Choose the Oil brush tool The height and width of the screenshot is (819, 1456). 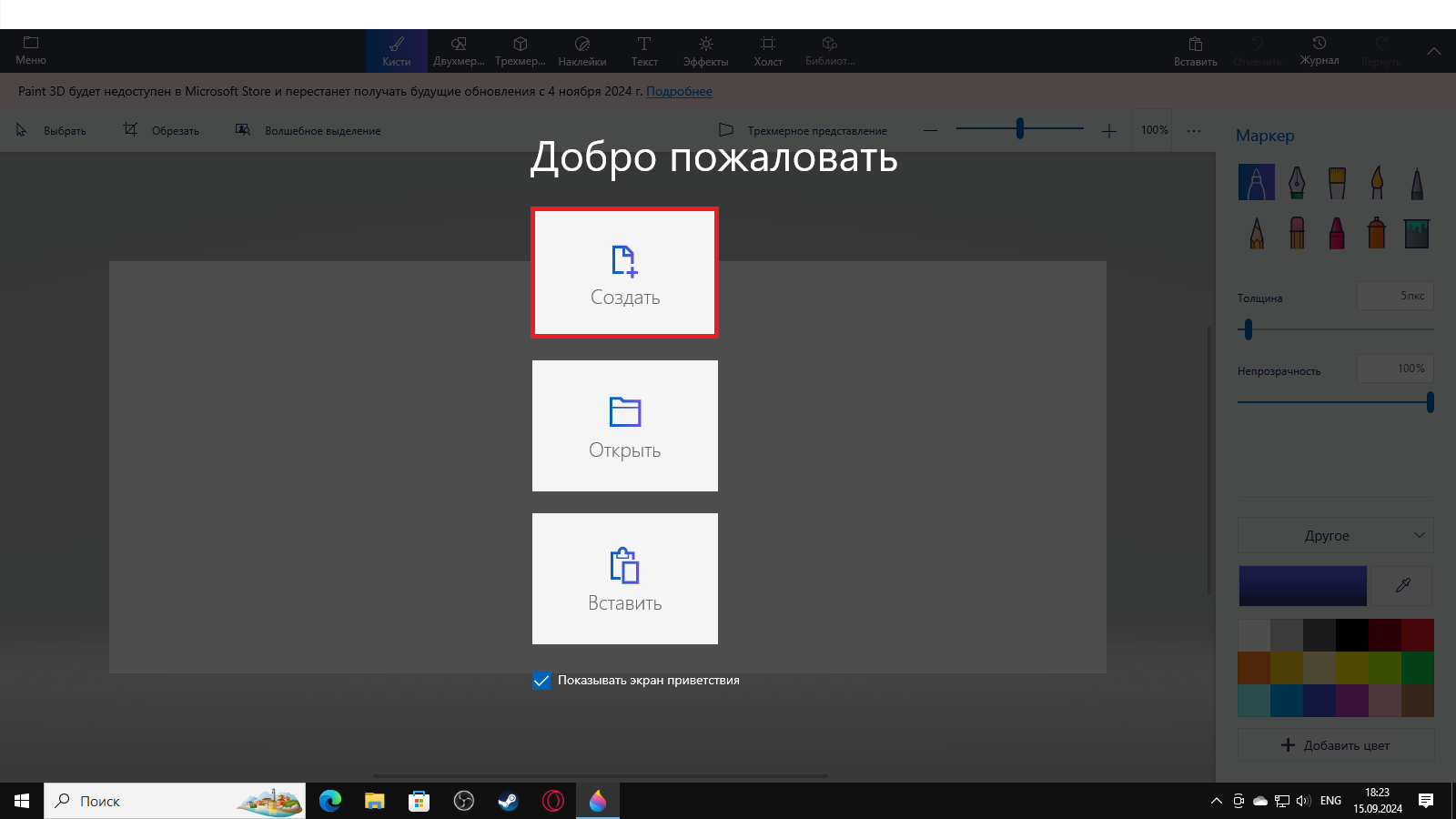[1337, 182]
